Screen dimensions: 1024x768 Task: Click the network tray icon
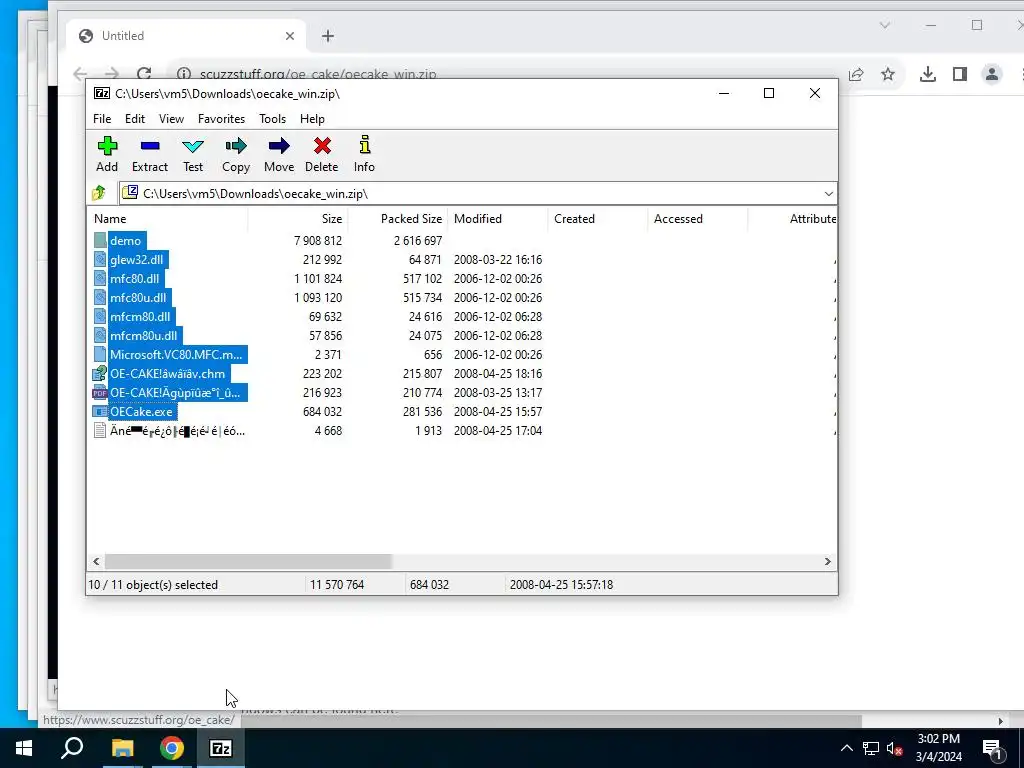(871, 749)
